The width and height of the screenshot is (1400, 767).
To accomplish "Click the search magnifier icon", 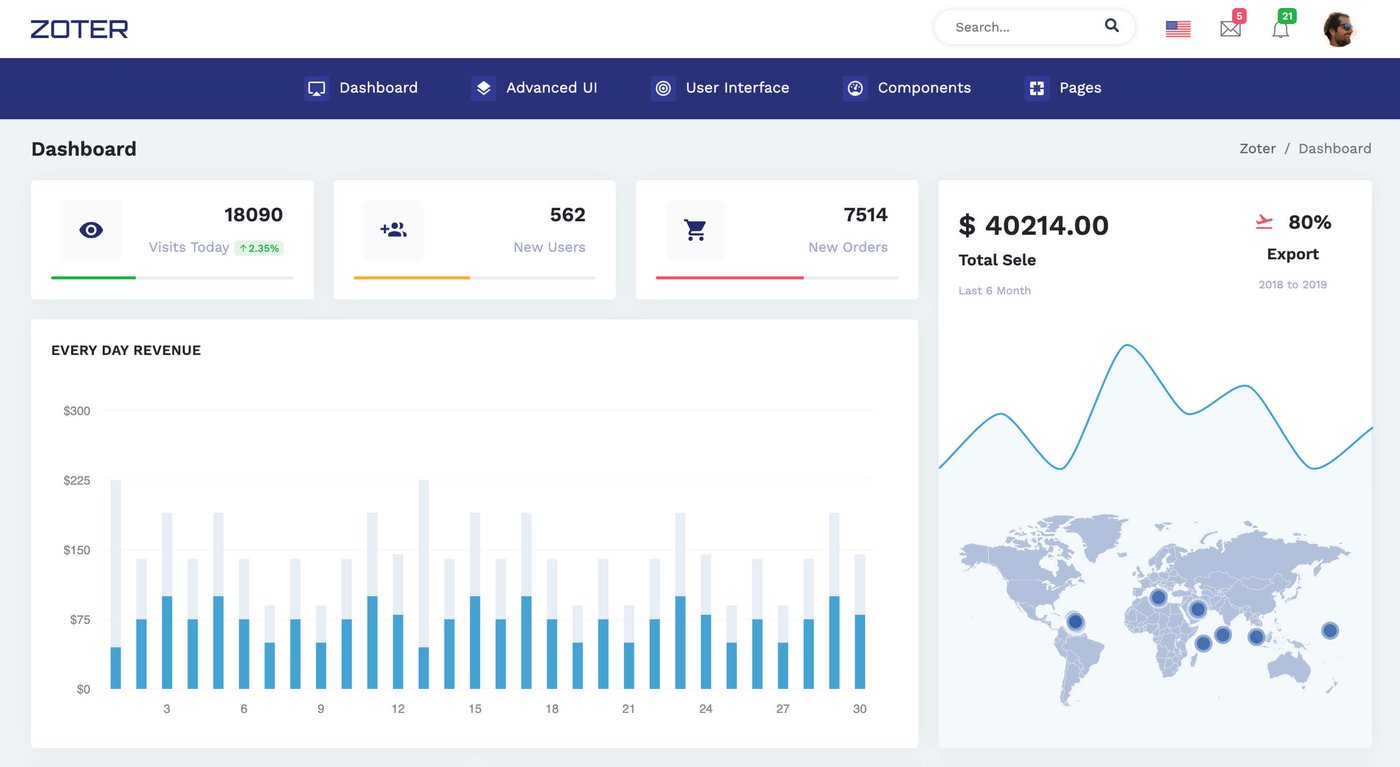I will click(x=1111, y=25).
